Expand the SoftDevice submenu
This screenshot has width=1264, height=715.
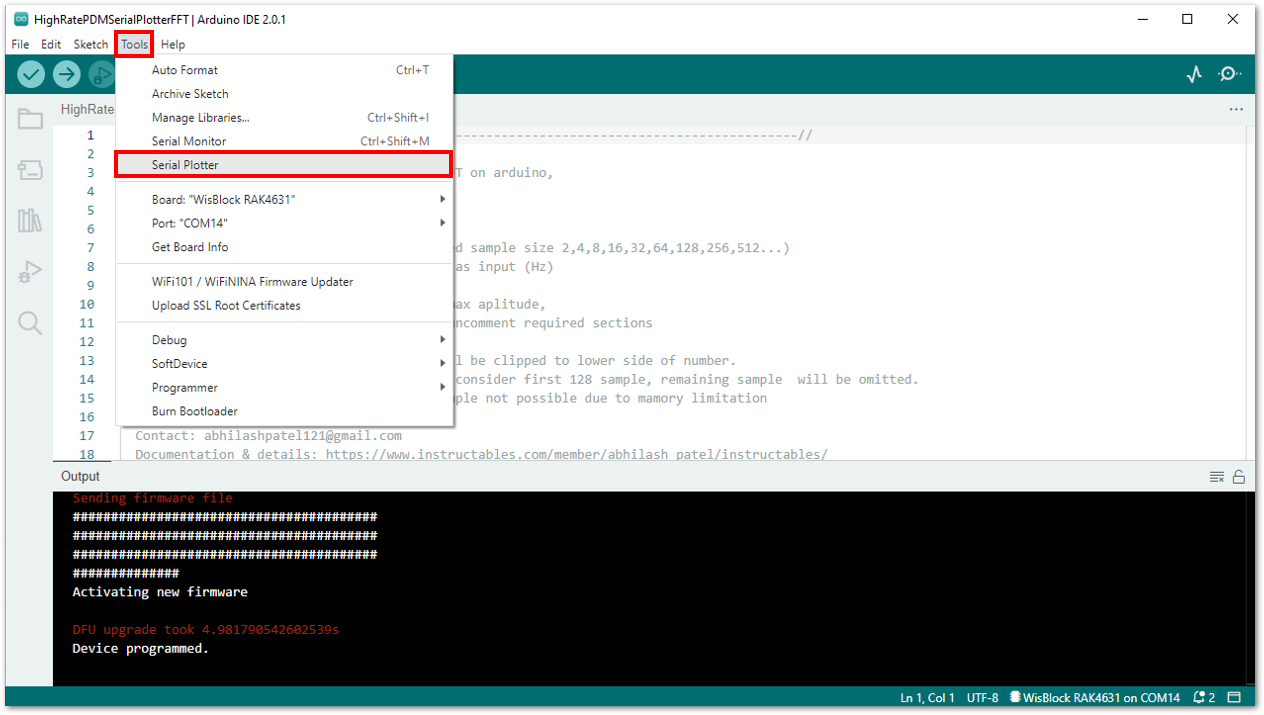pyautogui.click(x=285, y=364)
